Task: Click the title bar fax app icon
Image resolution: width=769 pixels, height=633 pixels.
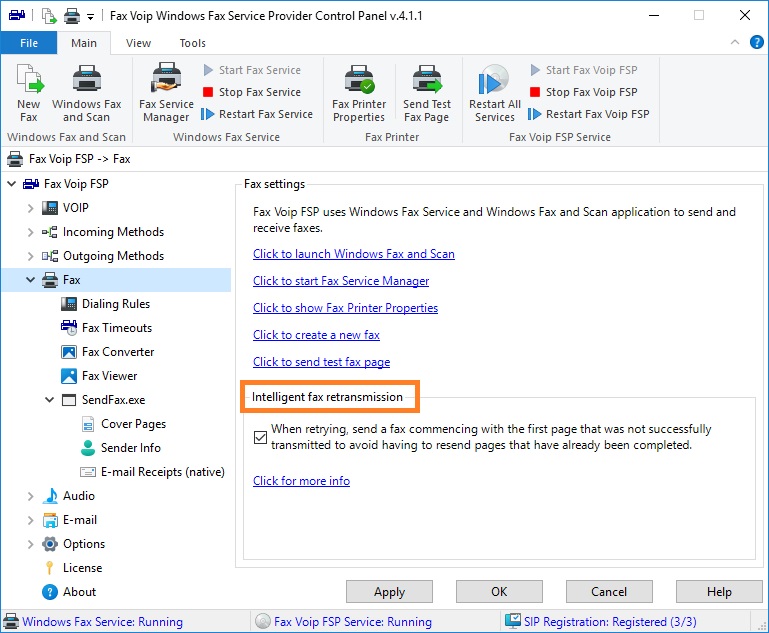Action: tap(17, 16)
